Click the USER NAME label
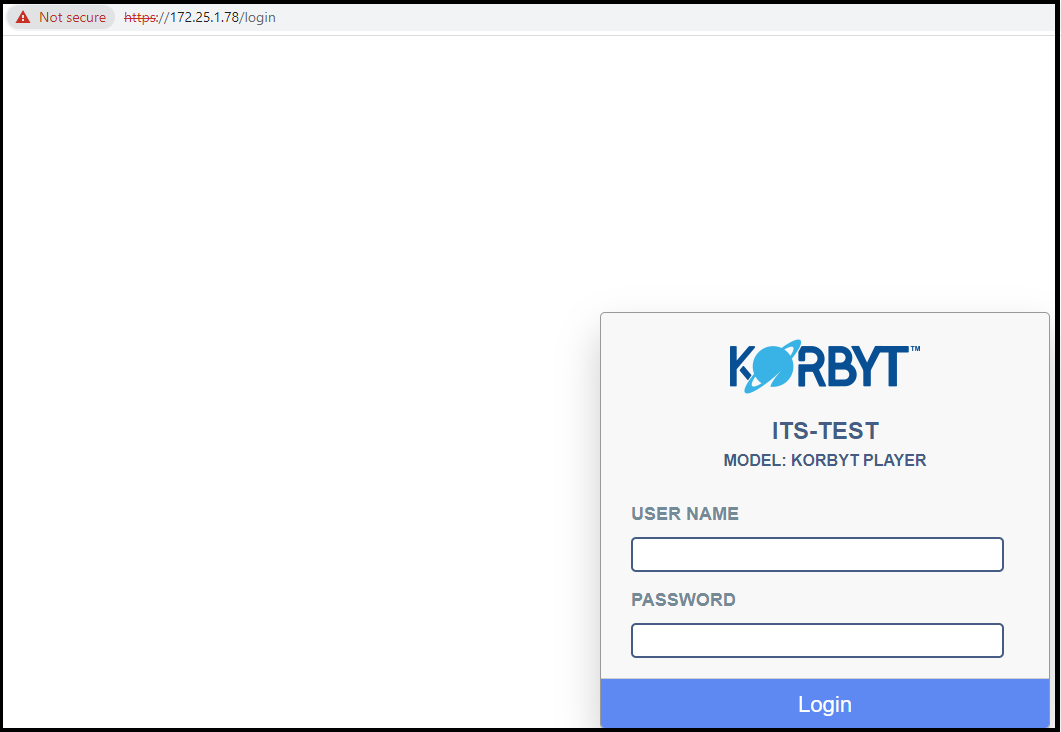1061x732 pixels. [x=685, y=514]
